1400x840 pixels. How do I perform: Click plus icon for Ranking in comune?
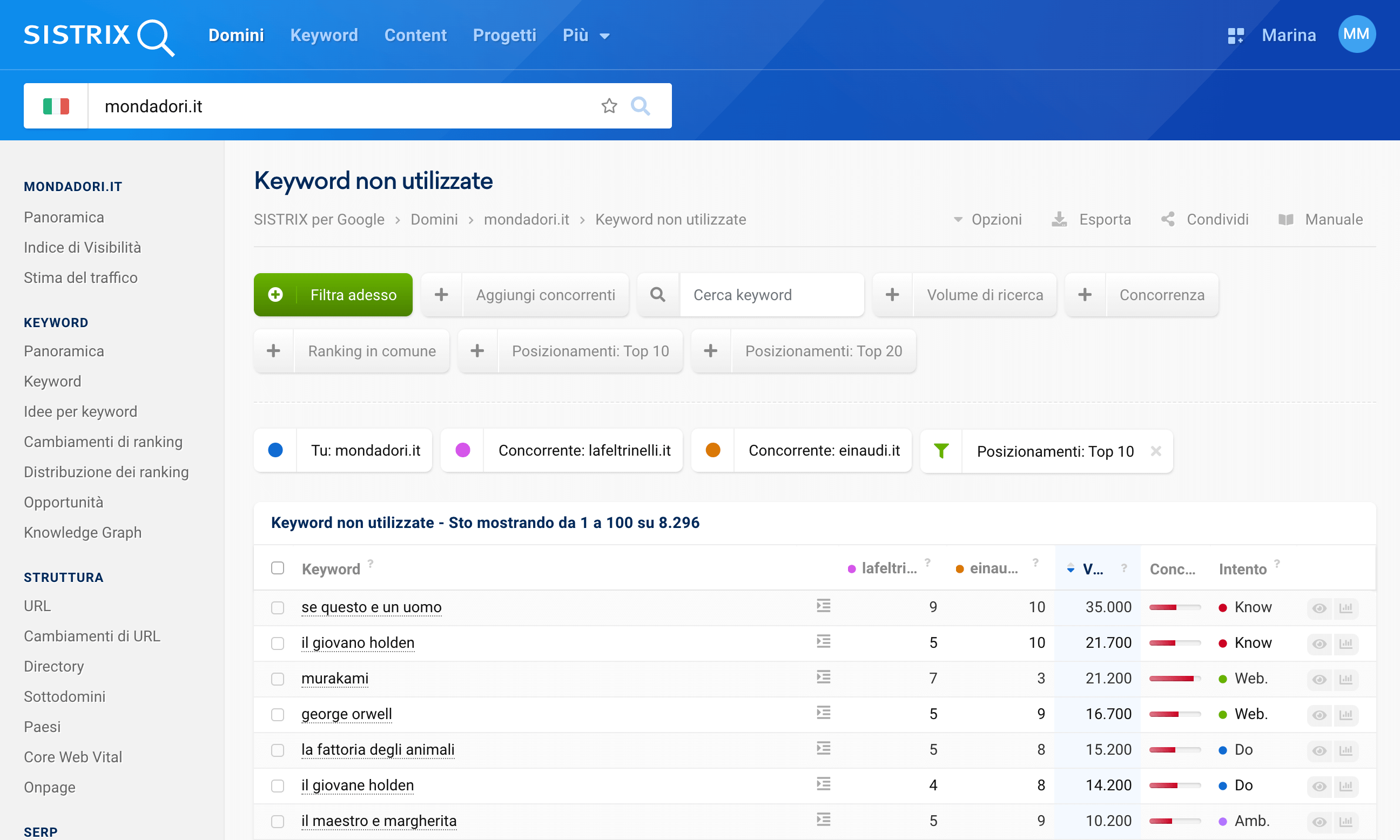coord(273,351)
